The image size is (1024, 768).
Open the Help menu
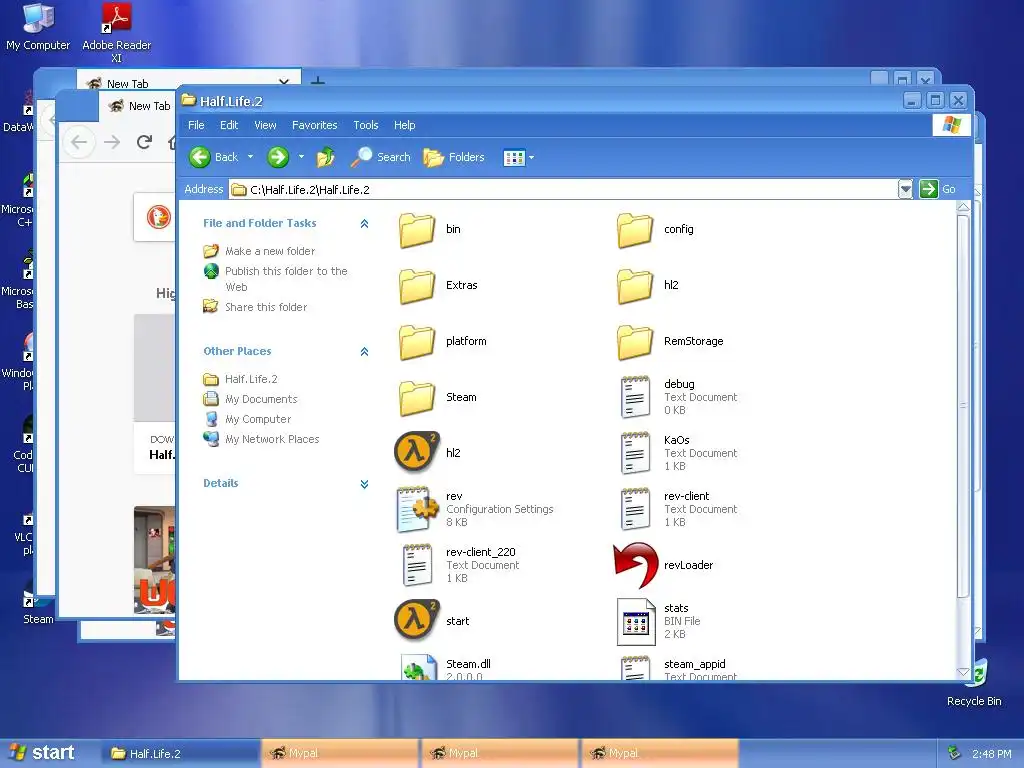point(404,125)
